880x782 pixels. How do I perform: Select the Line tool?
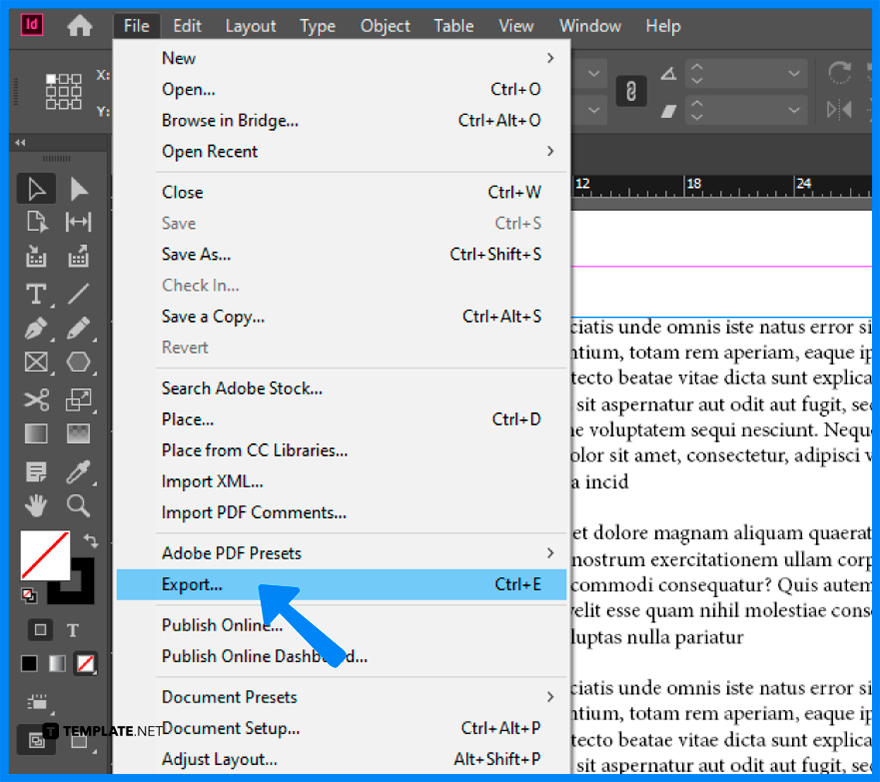78,294
